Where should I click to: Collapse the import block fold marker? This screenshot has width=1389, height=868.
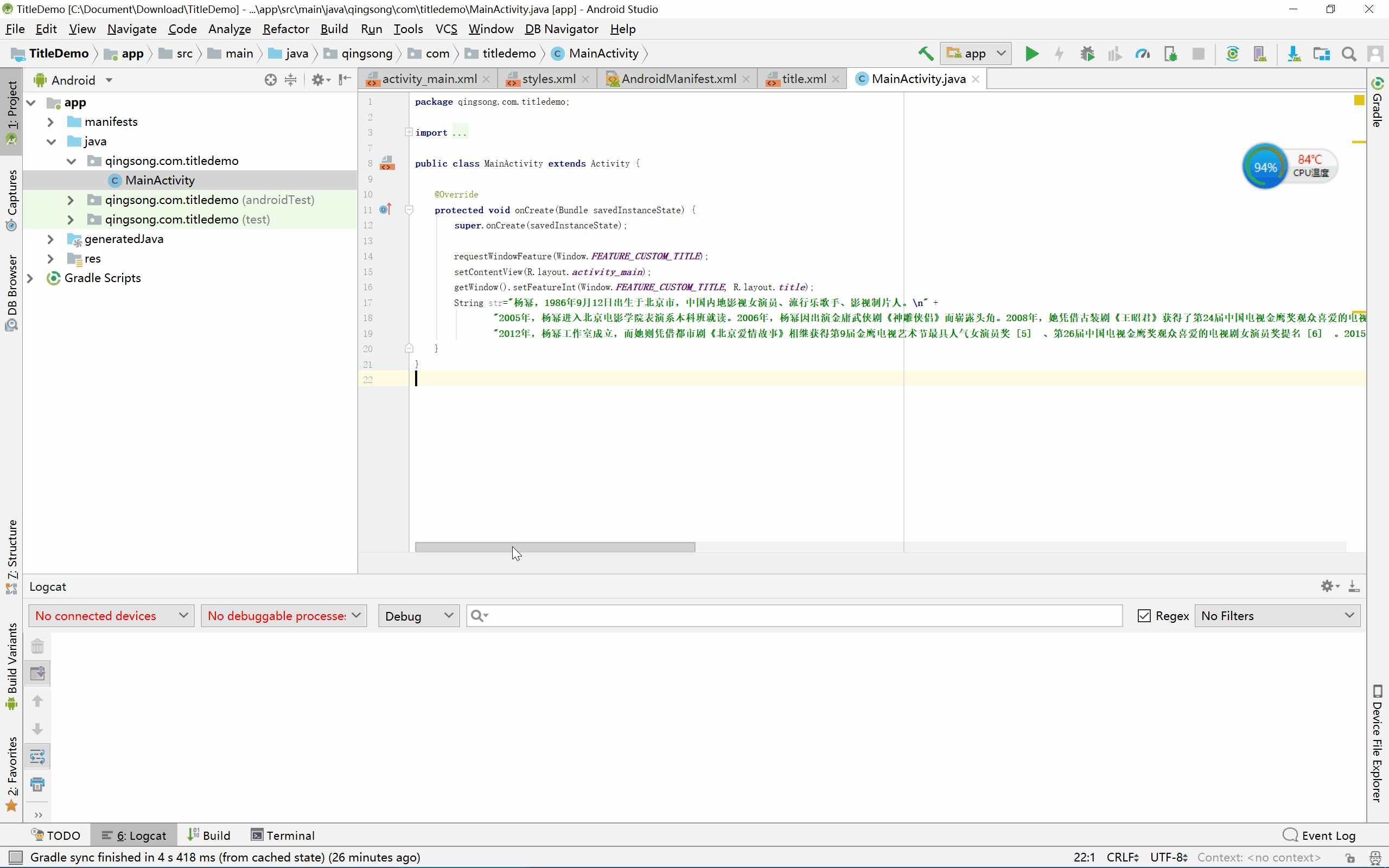[409, 132]
